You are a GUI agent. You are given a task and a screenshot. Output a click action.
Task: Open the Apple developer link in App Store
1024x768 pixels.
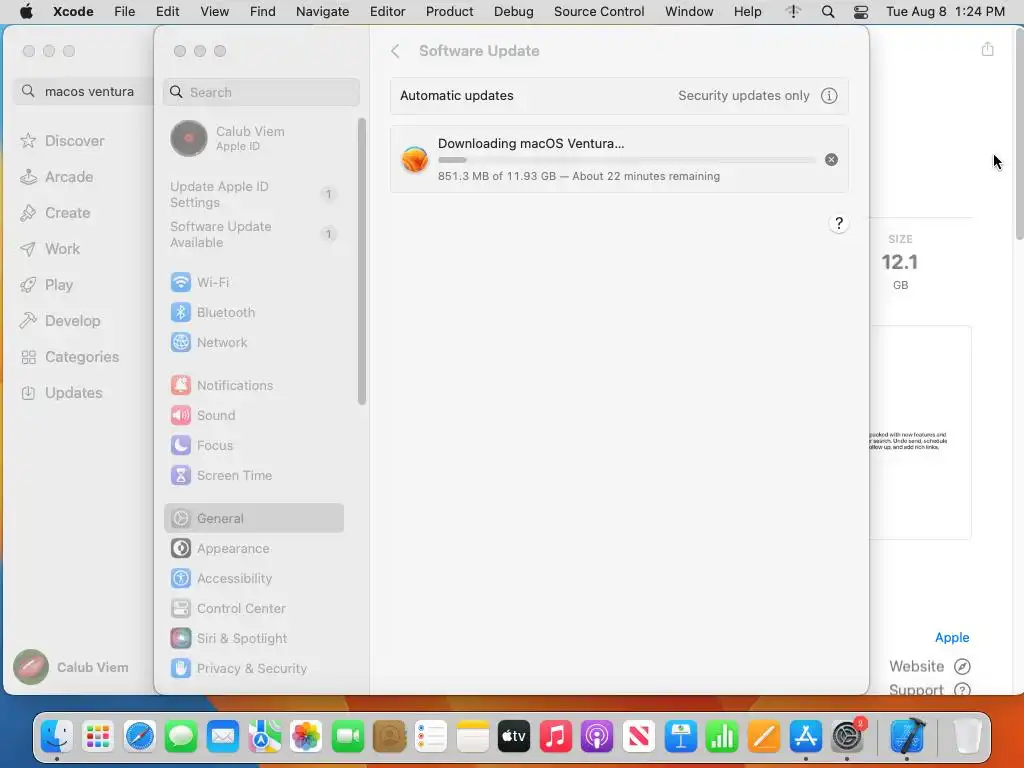click(x=952, y=637)
